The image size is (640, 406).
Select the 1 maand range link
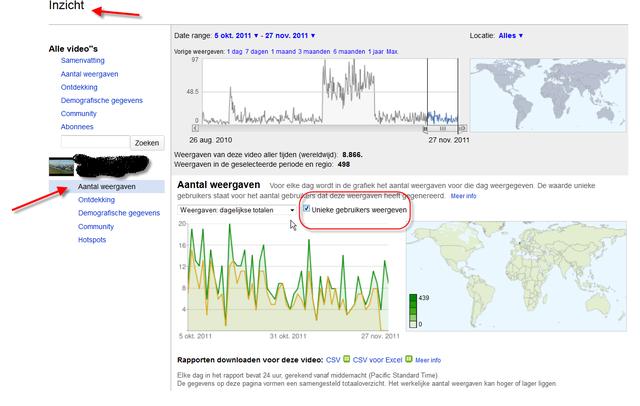pyautogui.click(x=283, y=51)
